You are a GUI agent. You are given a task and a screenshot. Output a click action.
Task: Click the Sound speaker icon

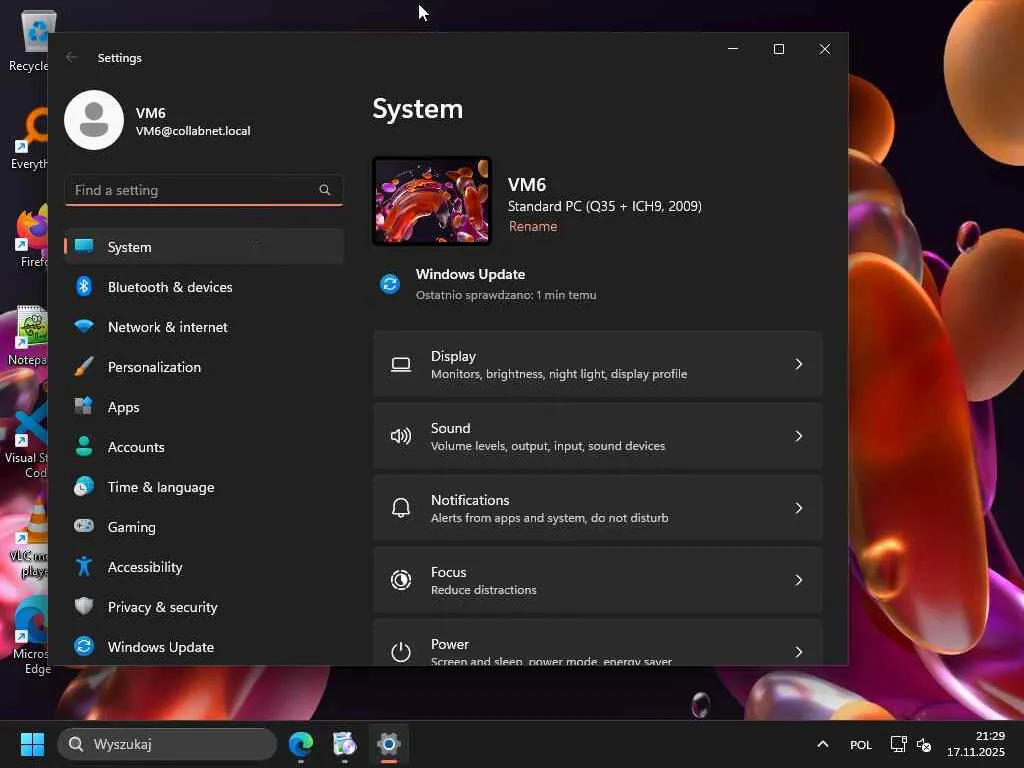401,436
